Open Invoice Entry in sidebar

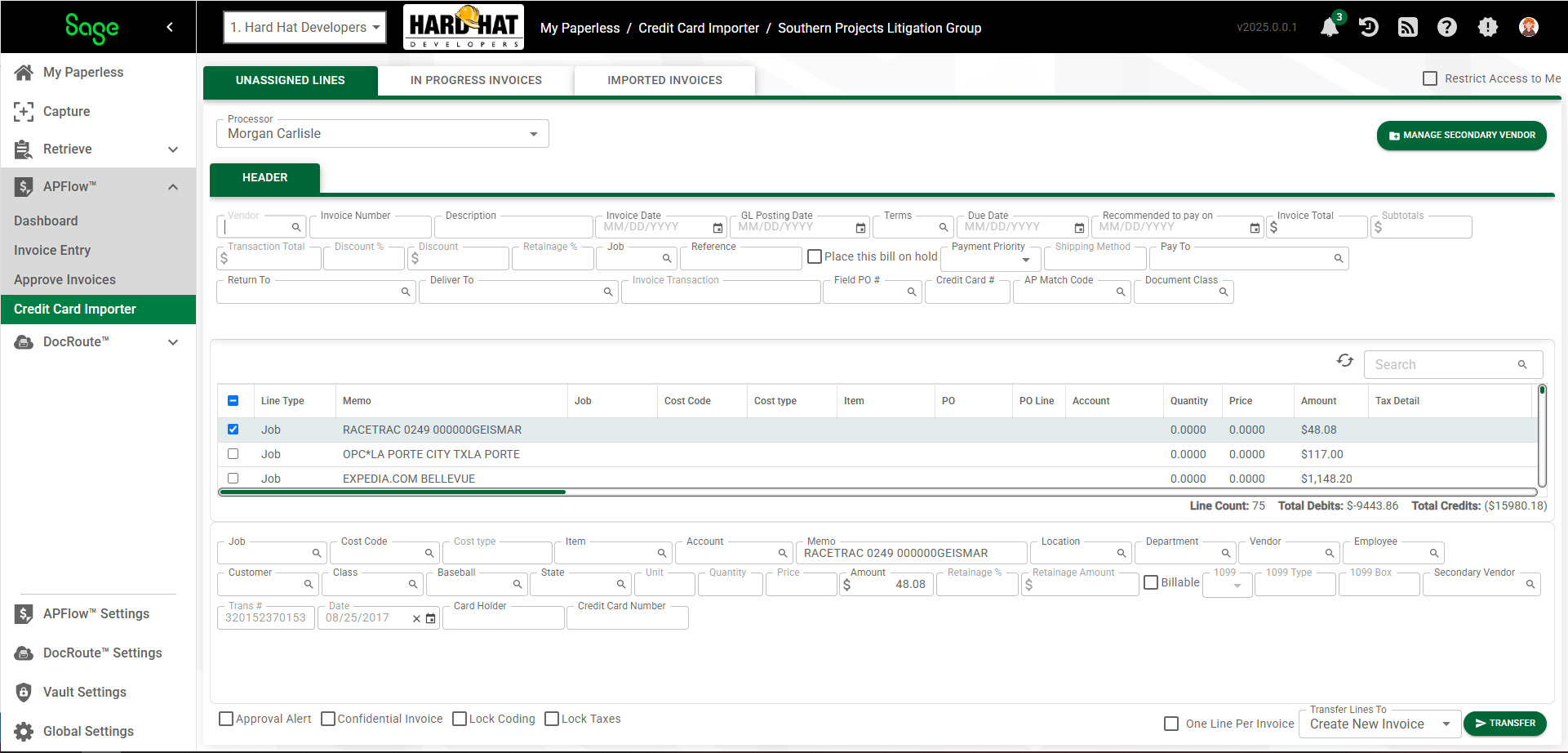click(x=52, y=250)
